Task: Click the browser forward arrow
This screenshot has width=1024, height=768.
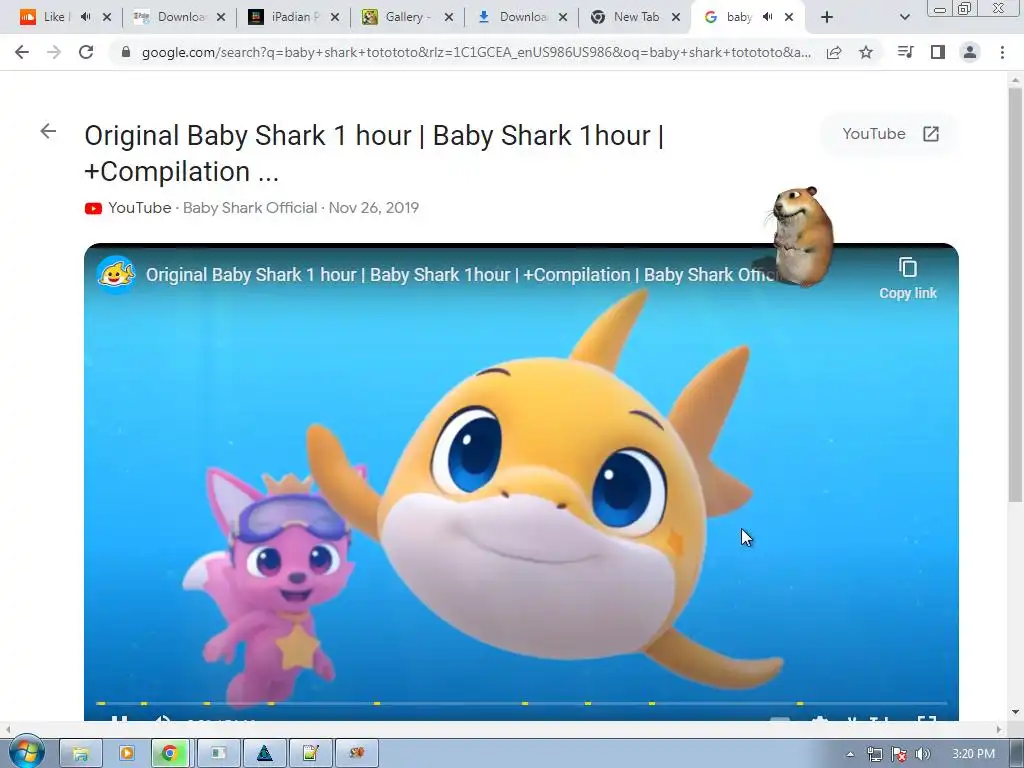Action: click(54, 52)
